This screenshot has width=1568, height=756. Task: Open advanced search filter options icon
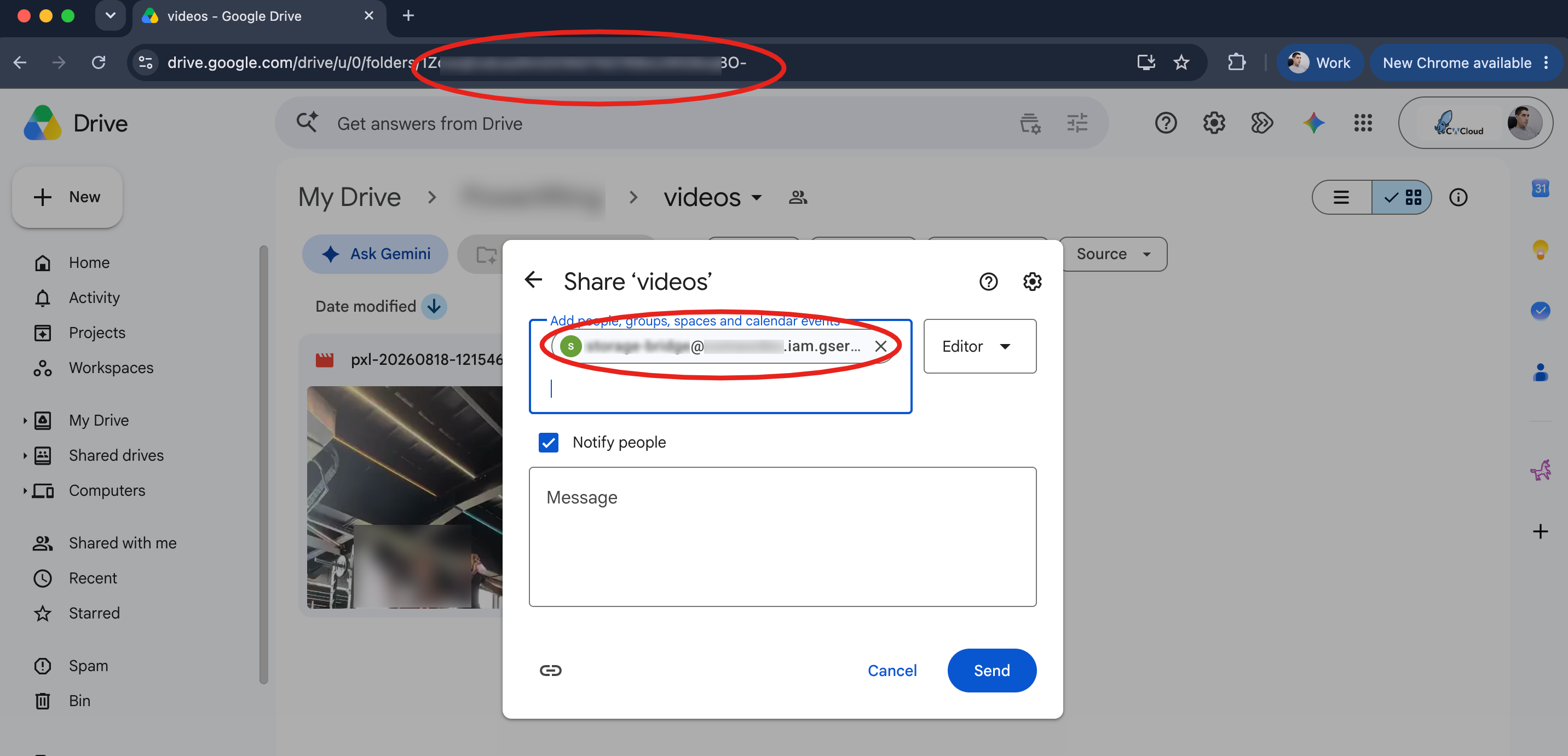tap(1077, 123)
